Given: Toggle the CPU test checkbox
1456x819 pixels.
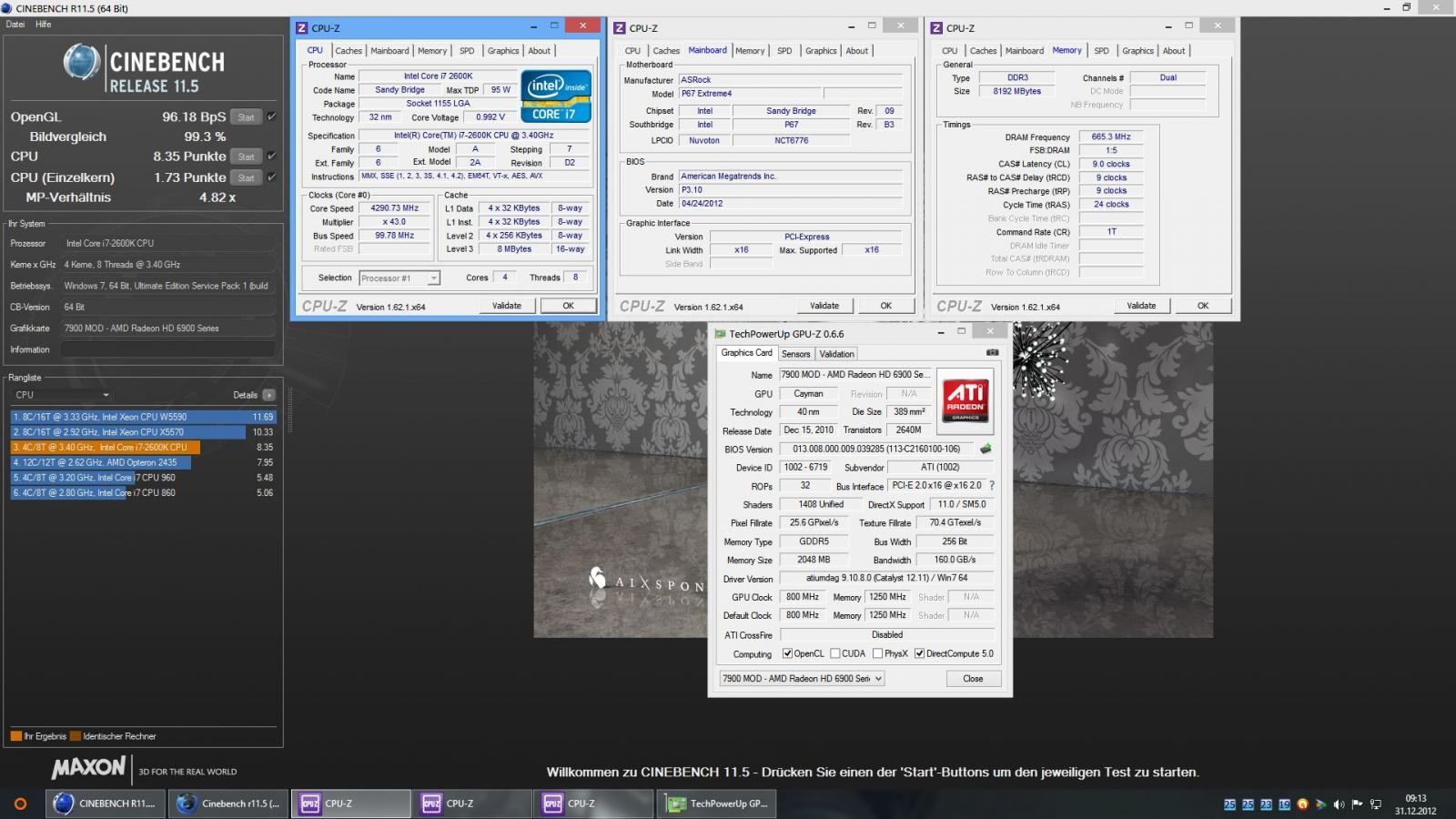Looking at the screenshot, I should [271, 156].
